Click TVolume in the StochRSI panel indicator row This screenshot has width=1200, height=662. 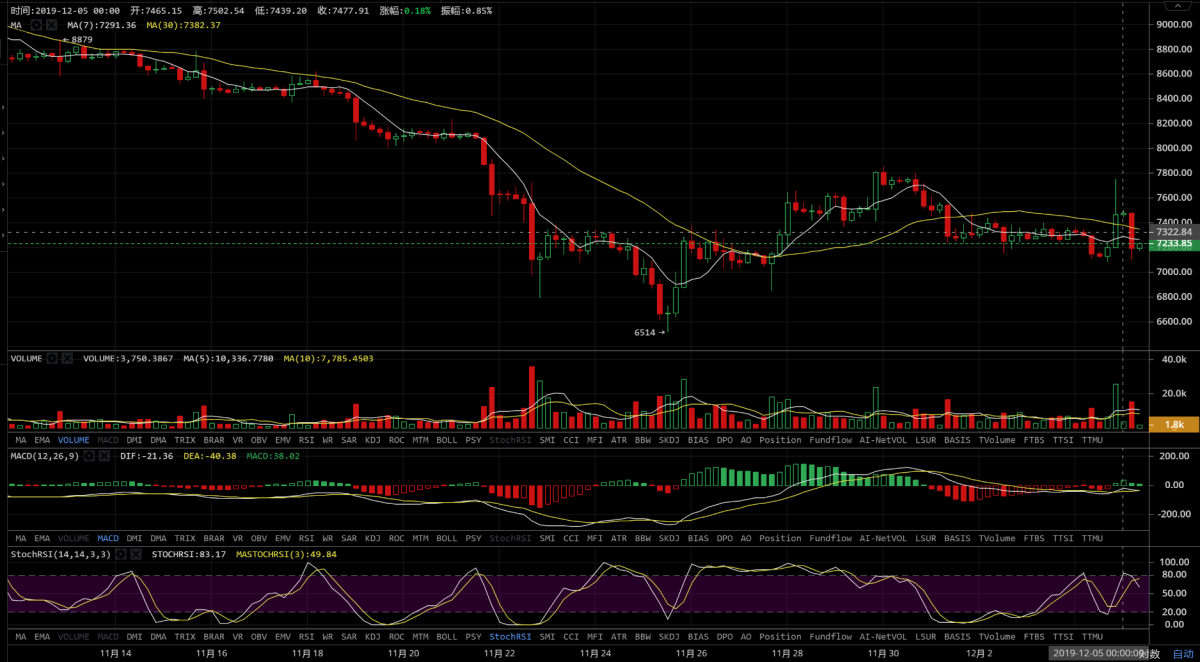[997, 636]
